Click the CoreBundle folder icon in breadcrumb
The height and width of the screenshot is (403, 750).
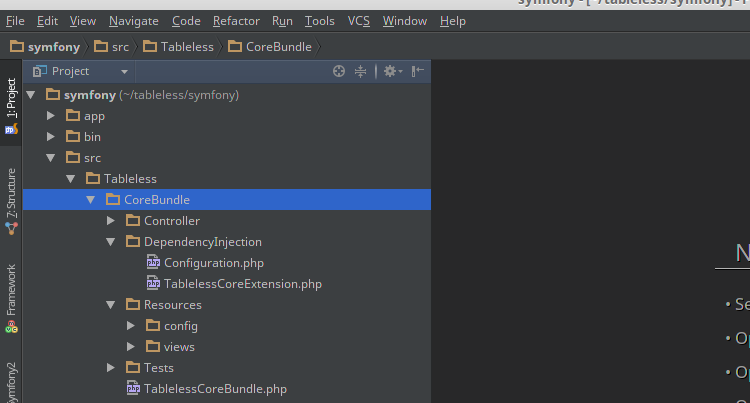pos(235,46)
